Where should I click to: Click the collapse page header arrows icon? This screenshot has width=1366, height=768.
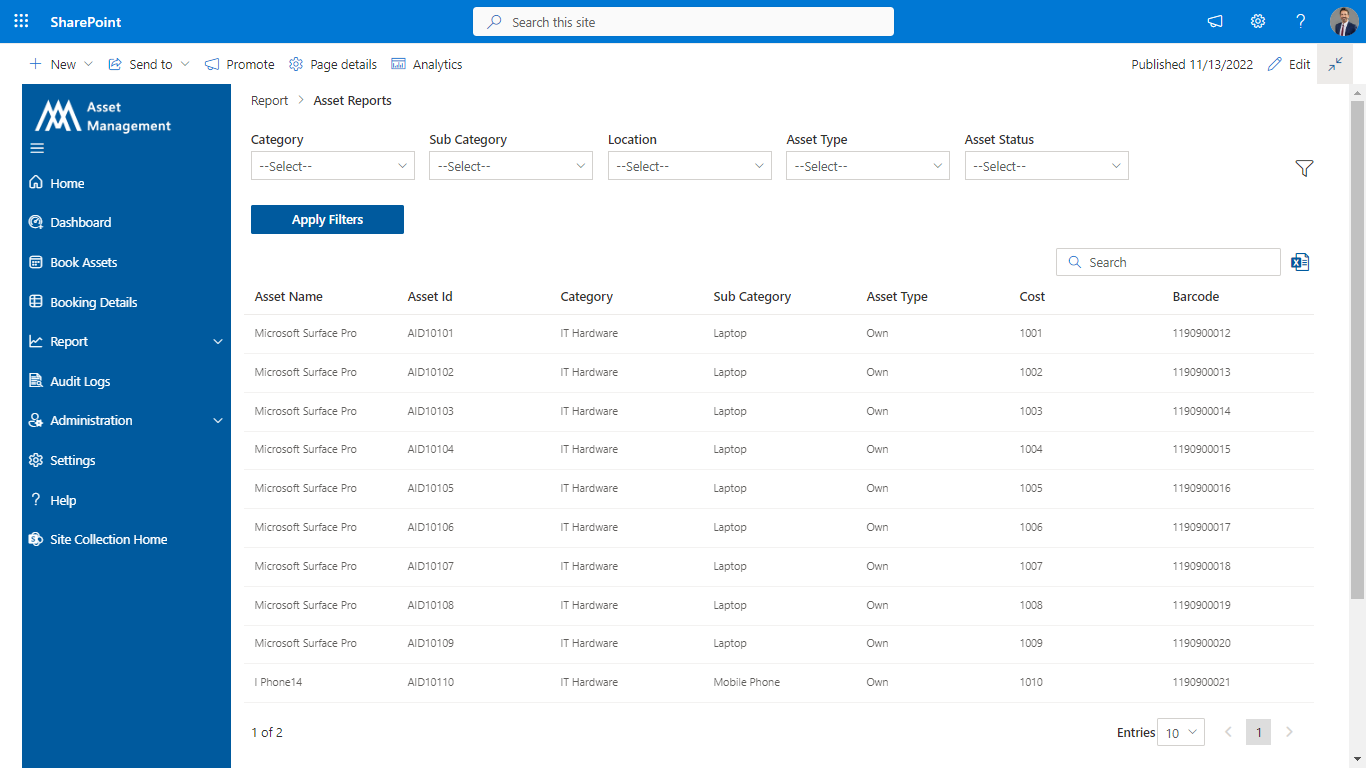pyautogui.click(x=1335, y=63)
